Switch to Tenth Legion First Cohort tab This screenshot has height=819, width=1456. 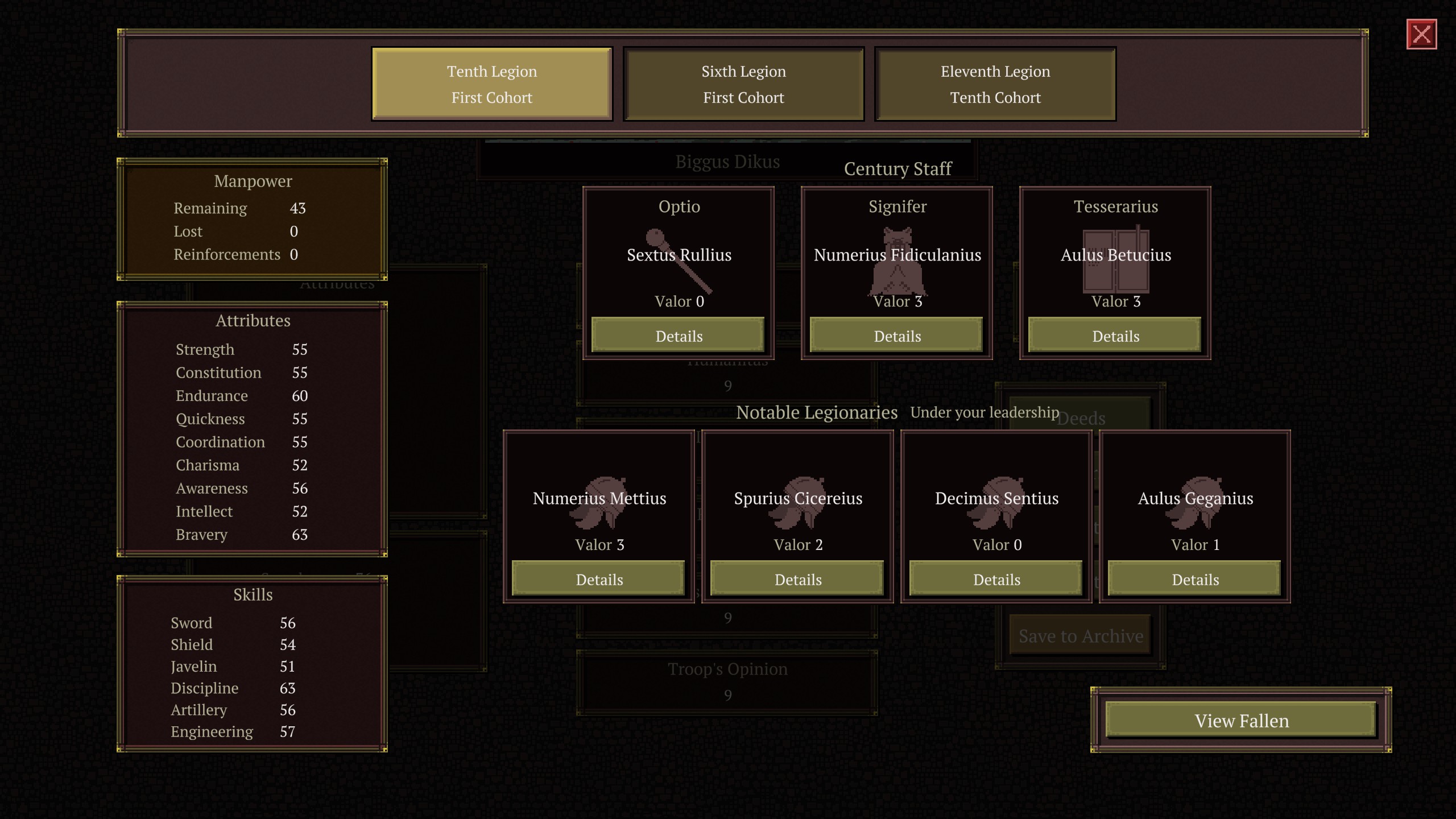[x=492, y=84]
